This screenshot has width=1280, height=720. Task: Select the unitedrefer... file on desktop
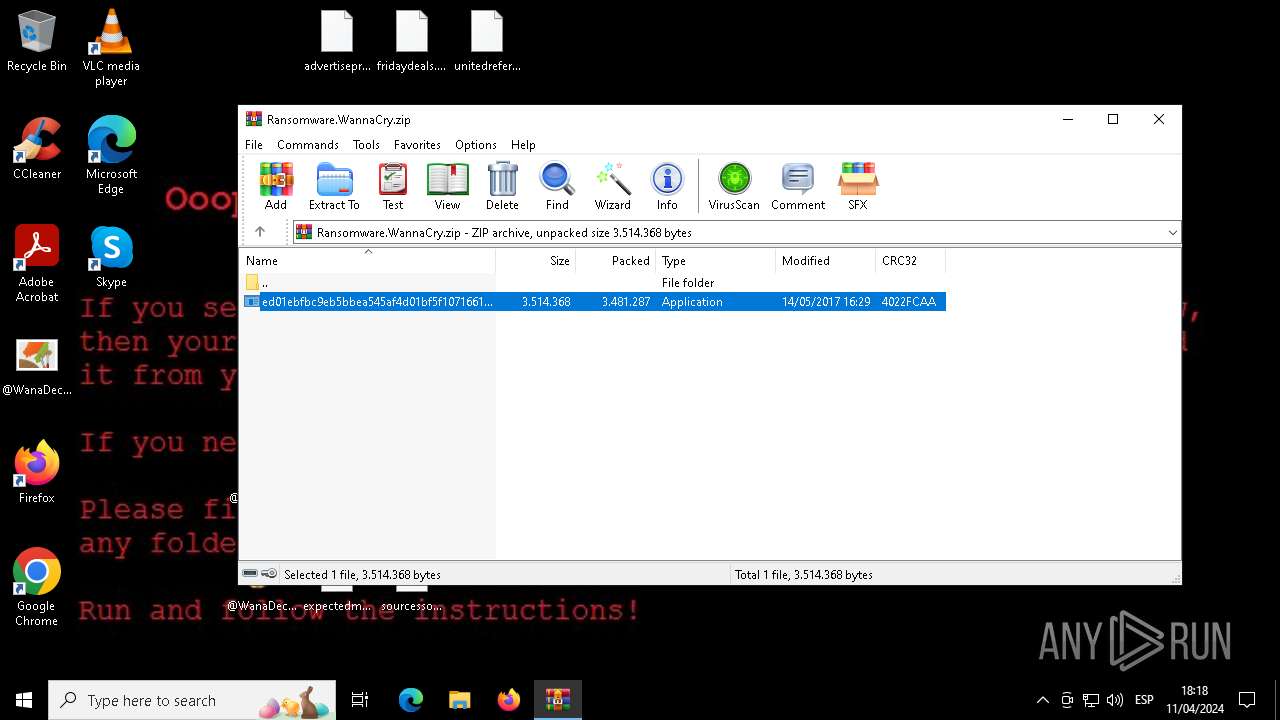(x=487, y=42)
